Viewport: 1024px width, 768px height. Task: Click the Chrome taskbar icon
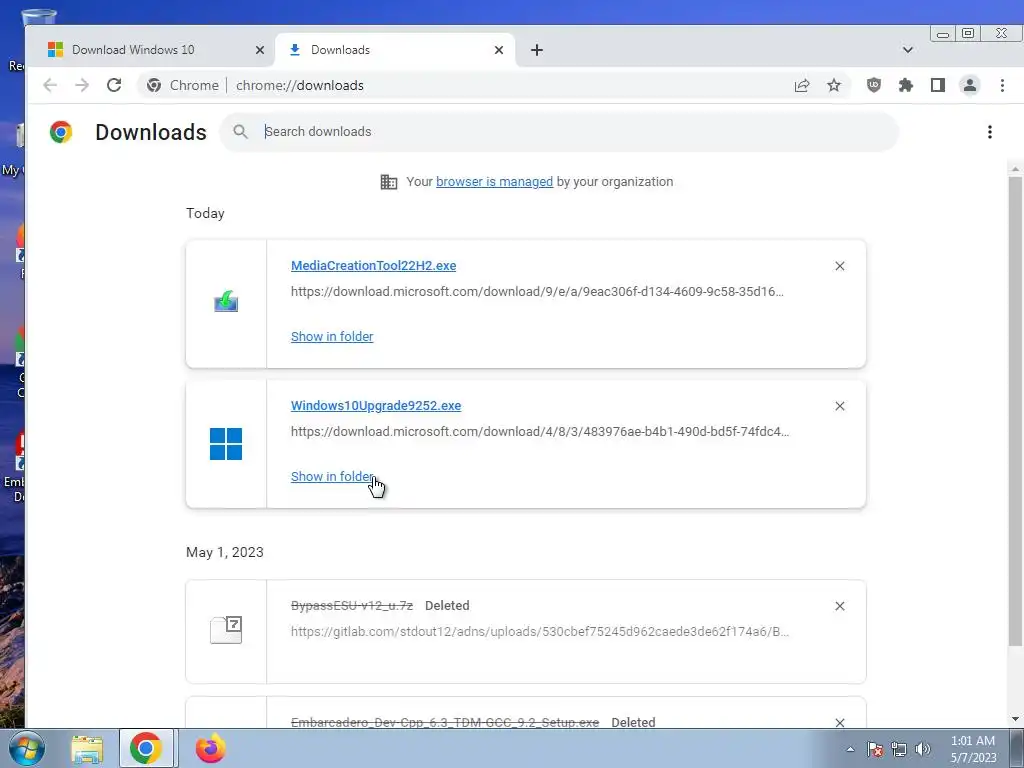pos(146,748)
